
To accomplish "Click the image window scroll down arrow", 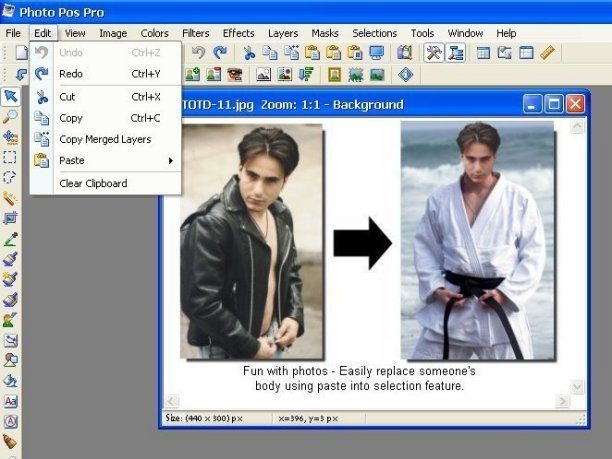I will 577,387.
